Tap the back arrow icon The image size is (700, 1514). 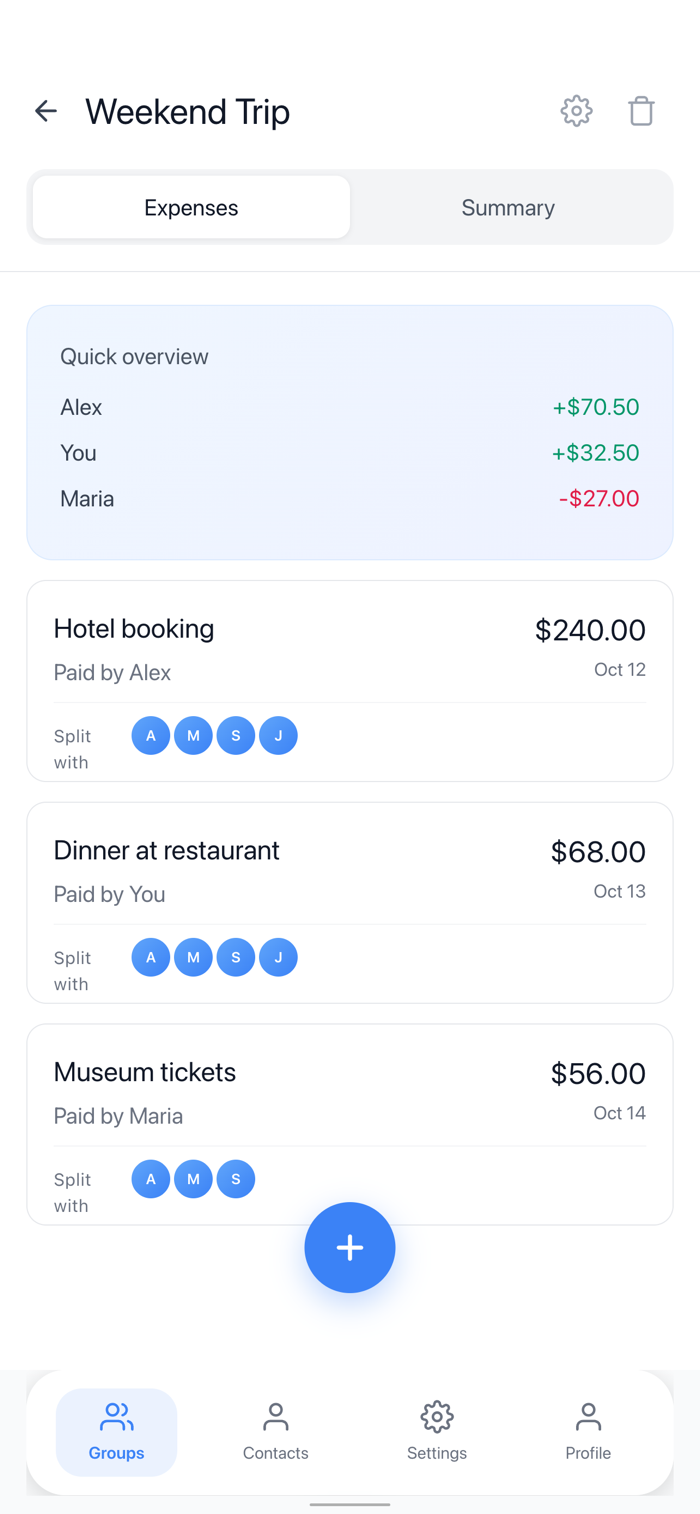click(46, 111)
